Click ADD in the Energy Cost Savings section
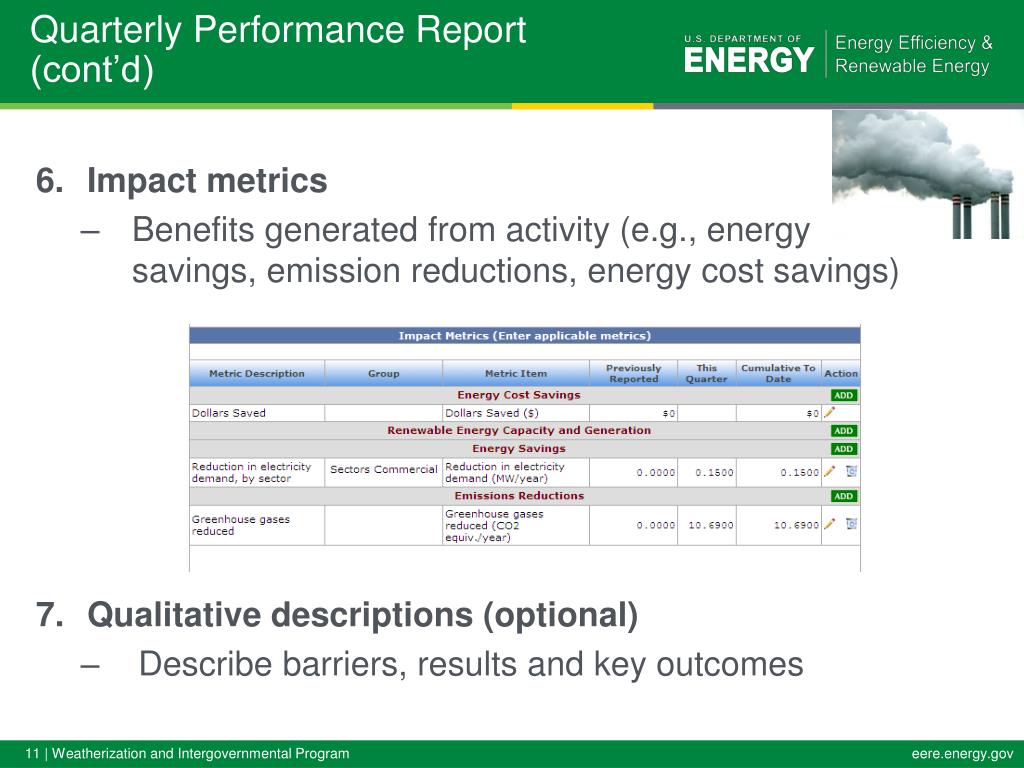This screenshot has height=768, width=1024. 844,395
